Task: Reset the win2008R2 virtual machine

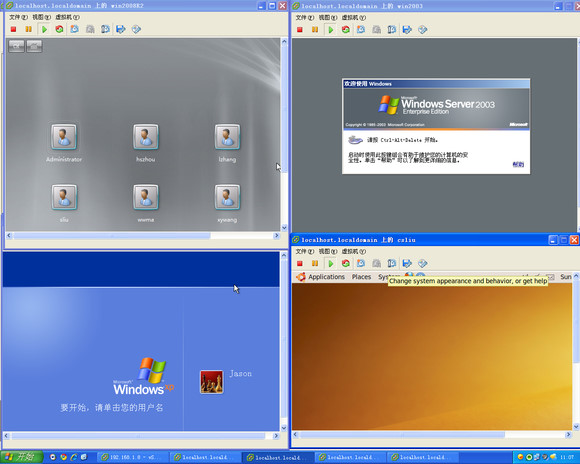Action: pyautogui.click(x=59, y=29)
